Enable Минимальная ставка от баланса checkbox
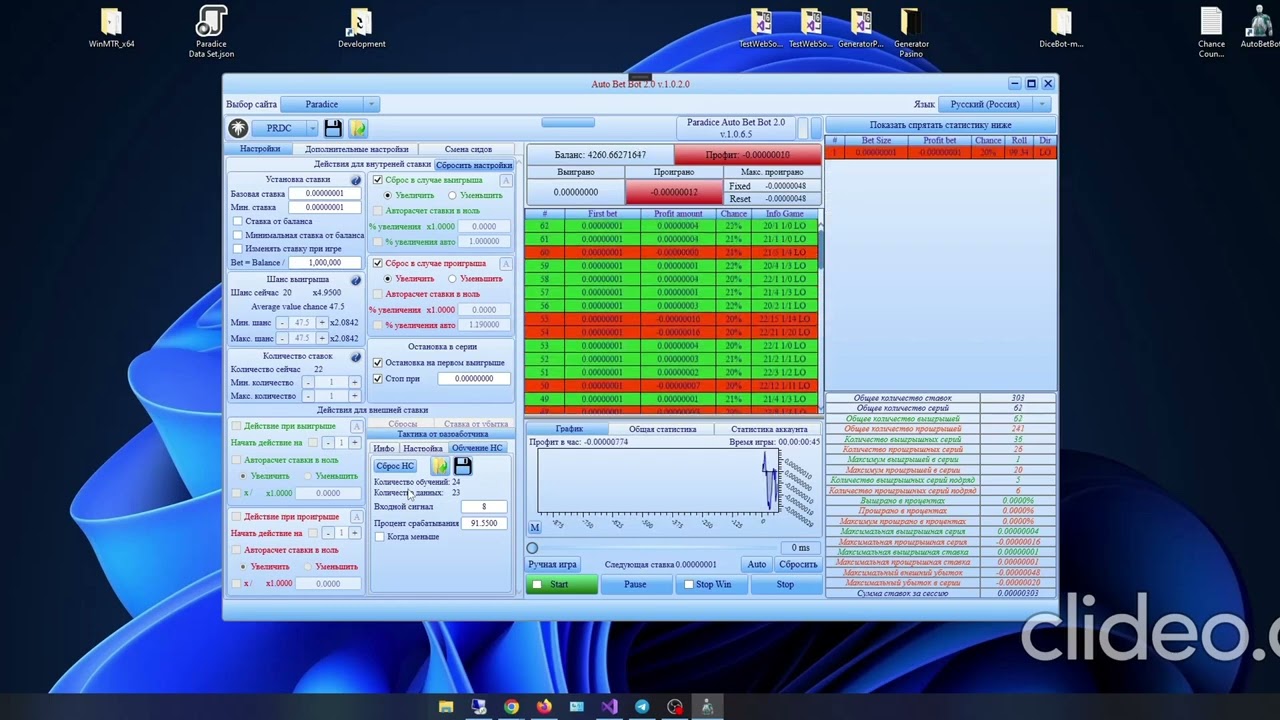The width and height of the screenshot is (1280, 720). pos(238,235)
